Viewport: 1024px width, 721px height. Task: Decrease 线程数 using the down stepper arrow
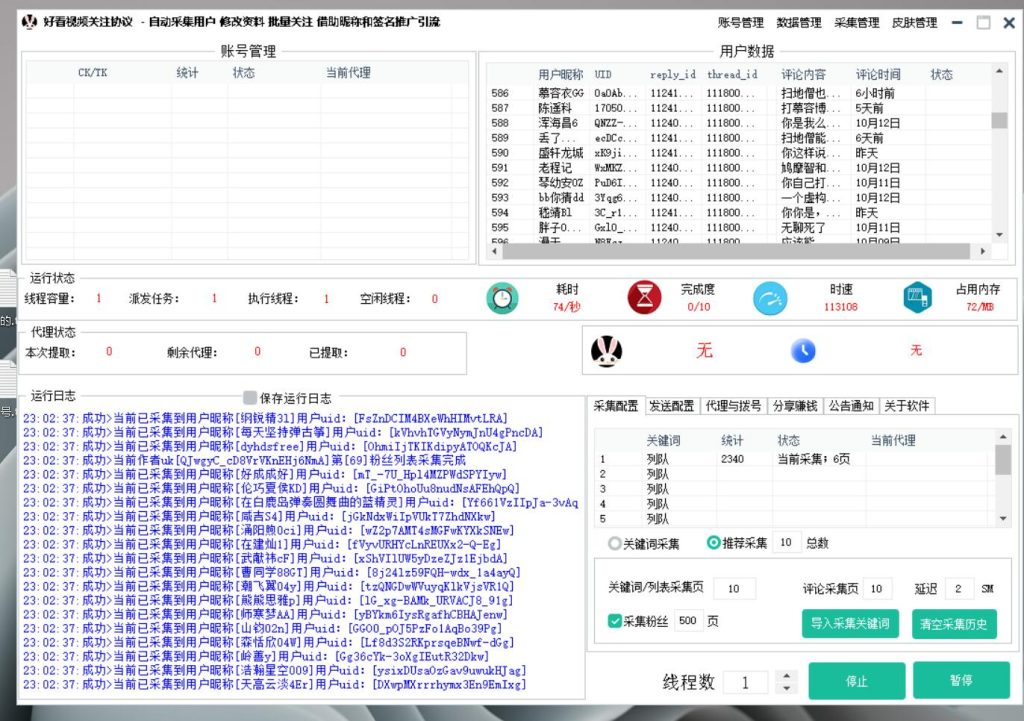point(789,688)
